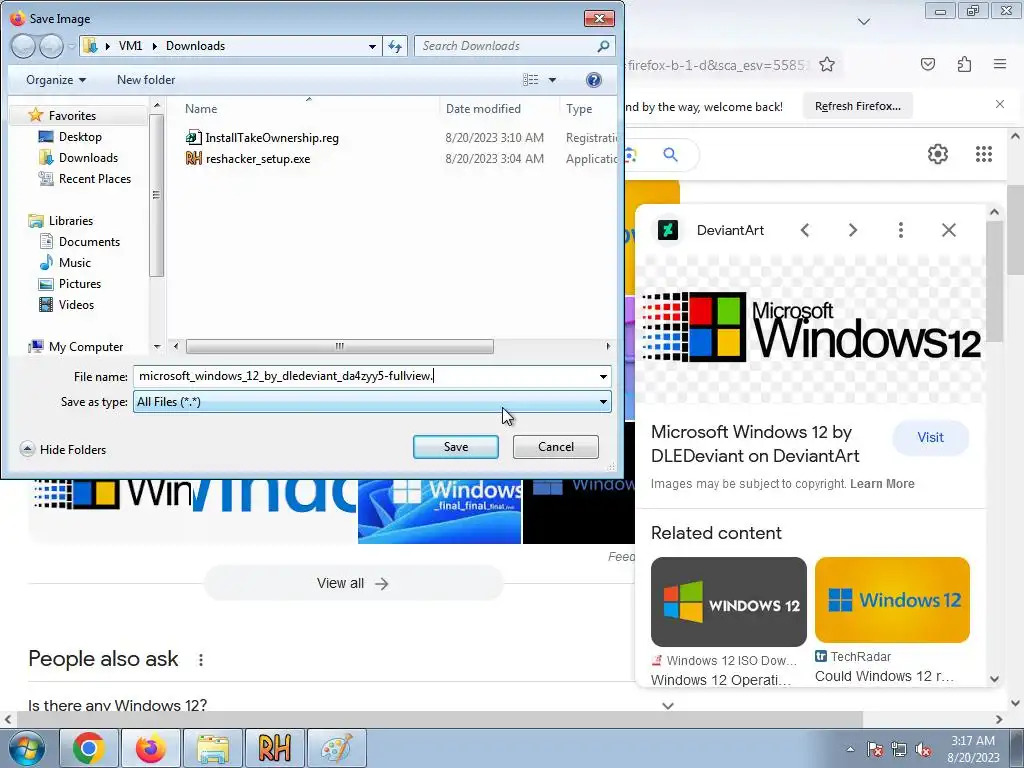
Task: Refresh the Downloads folder listing
Action: click(x=395, y=46)
